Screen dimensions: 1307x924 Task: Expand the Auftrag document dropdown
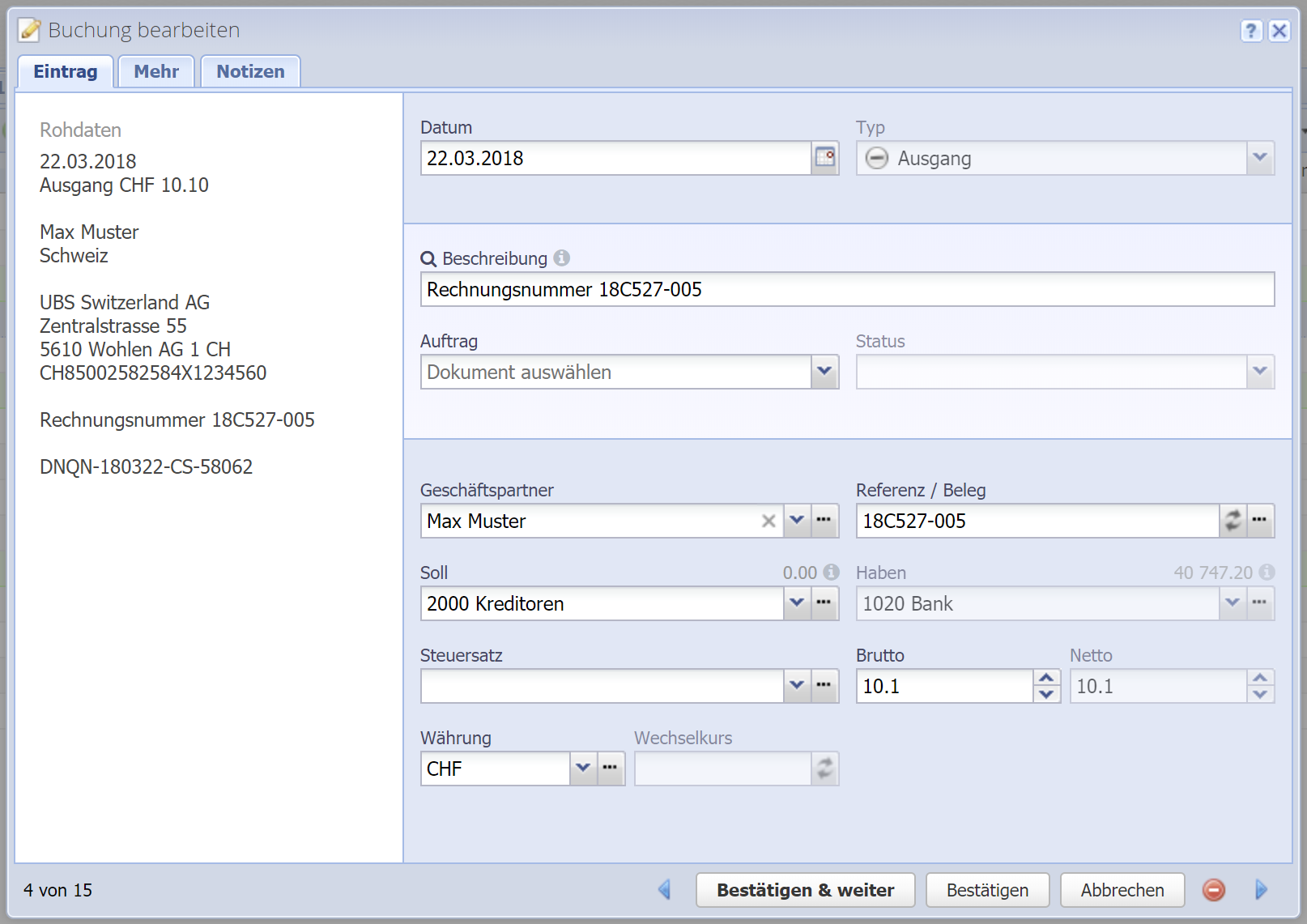pyautogui.click(x=824, y=372)
